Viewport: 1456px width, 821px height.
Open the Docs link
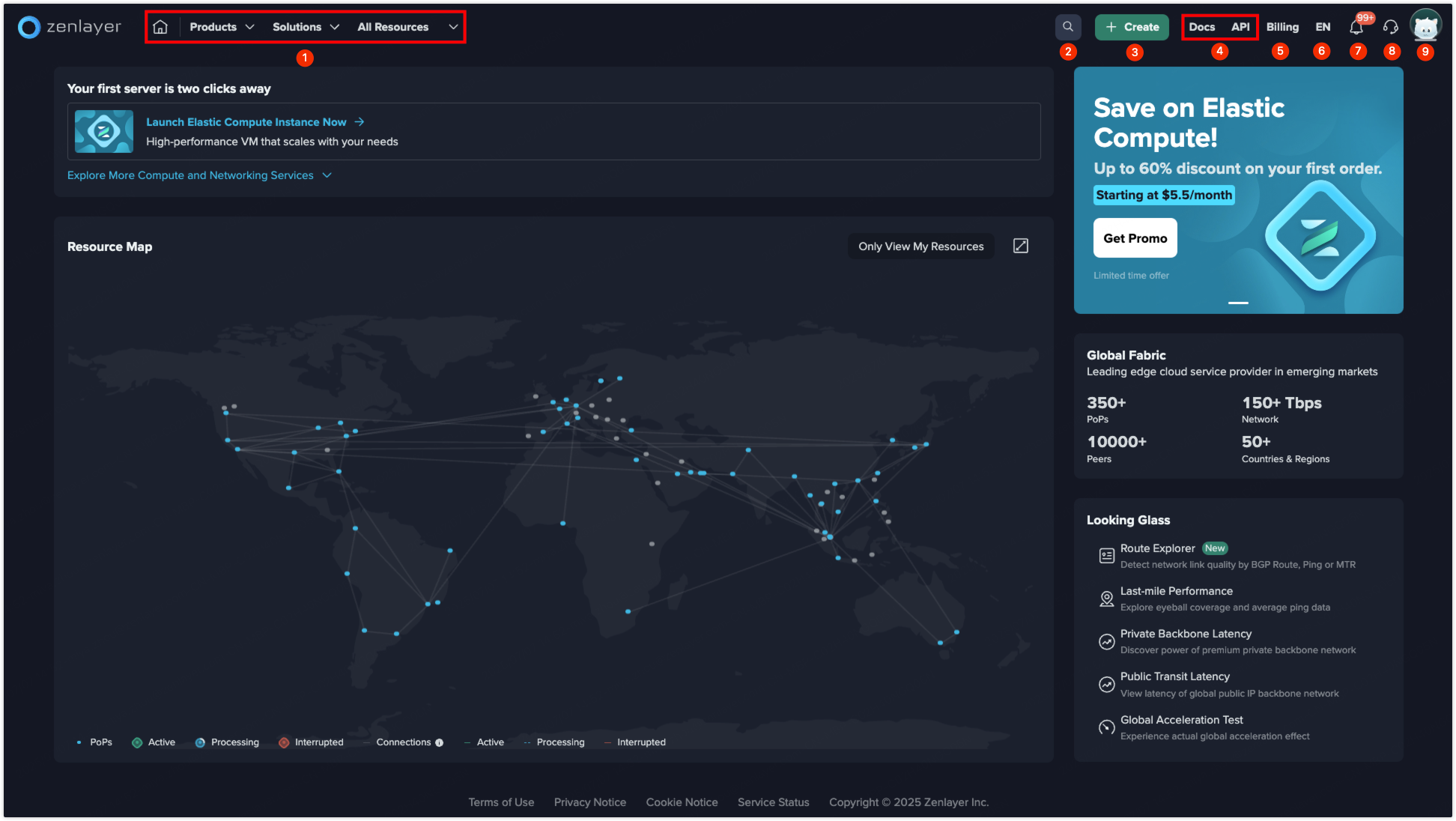pos(1201,27)
